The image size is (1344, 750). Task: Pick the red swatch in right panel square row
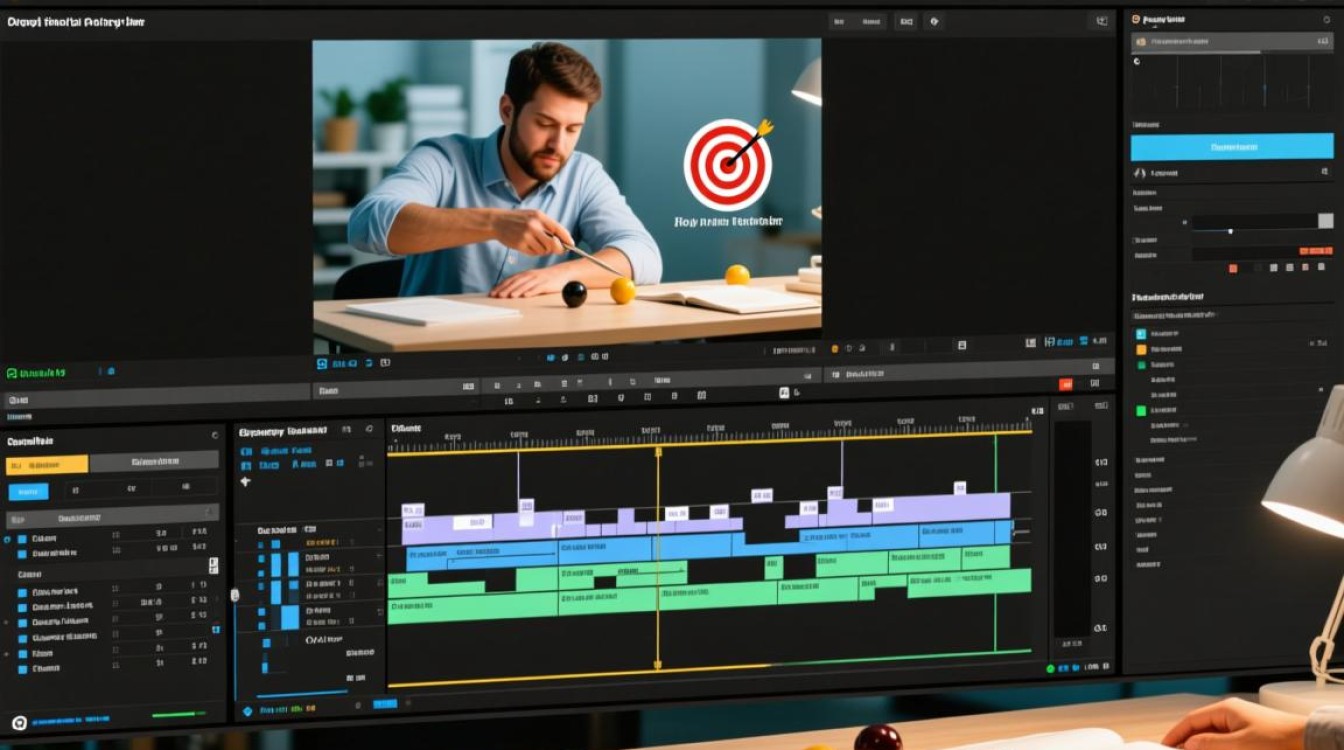coord(1233,268)
